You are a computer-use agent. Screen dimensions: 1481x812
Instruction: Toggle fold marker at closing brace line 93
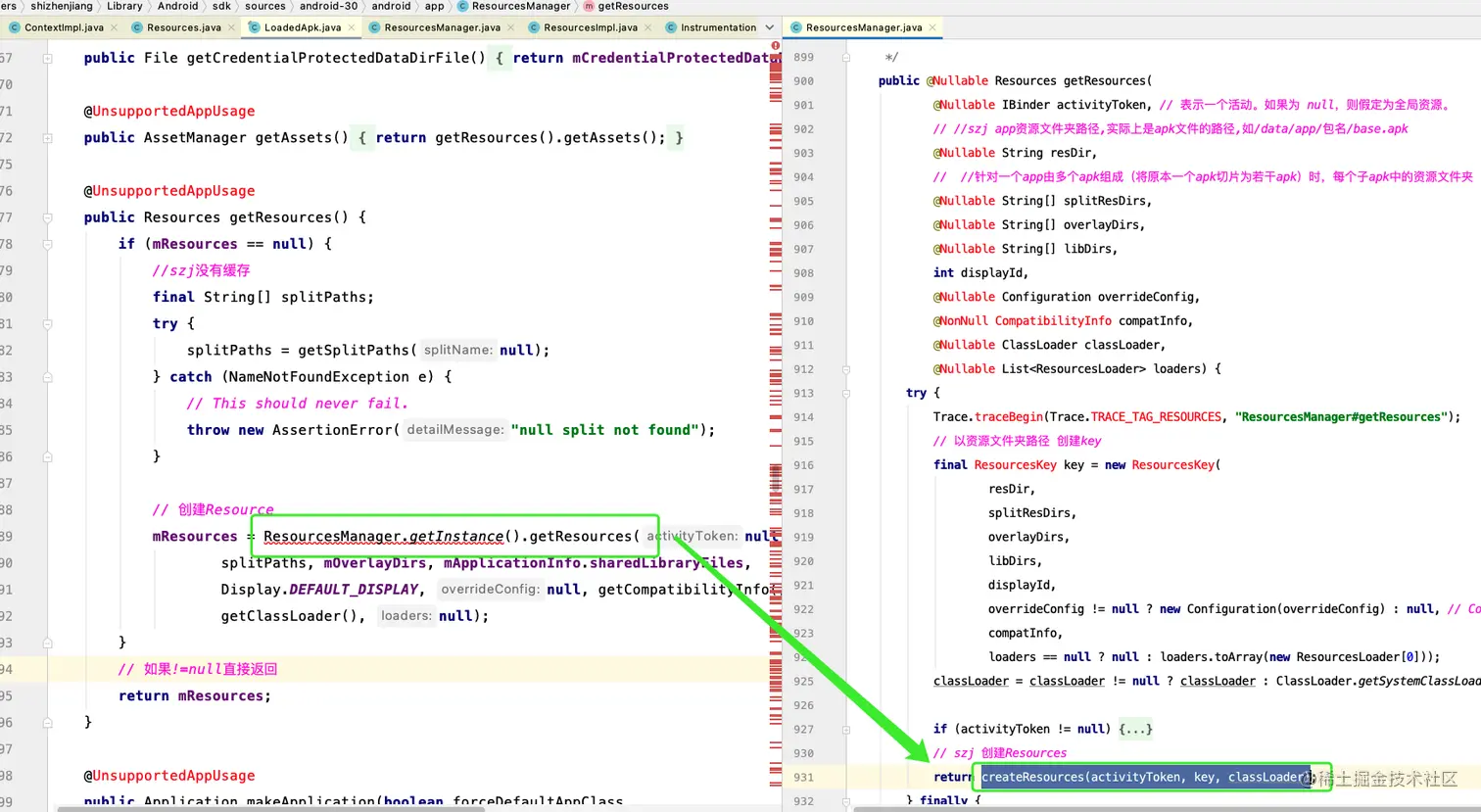[x=47, y=643]
